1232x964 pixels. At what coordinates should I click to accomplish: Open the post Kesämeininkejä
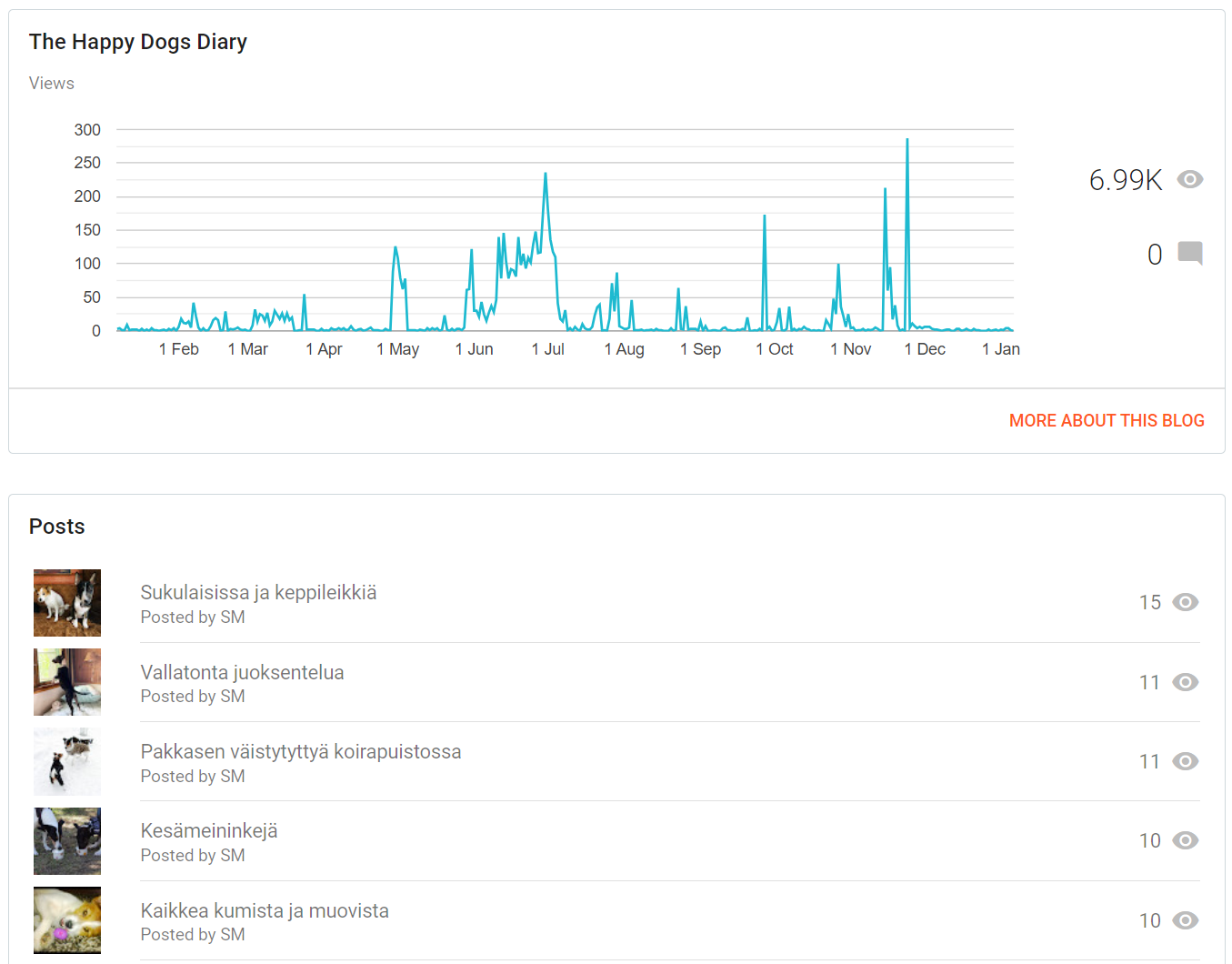point(209,831)
